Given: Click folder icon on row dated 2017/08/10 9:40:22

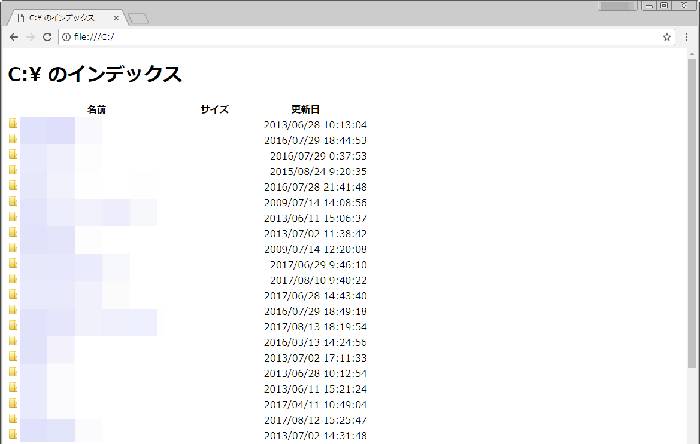Looking at the screenshot, I should point(13,279).
